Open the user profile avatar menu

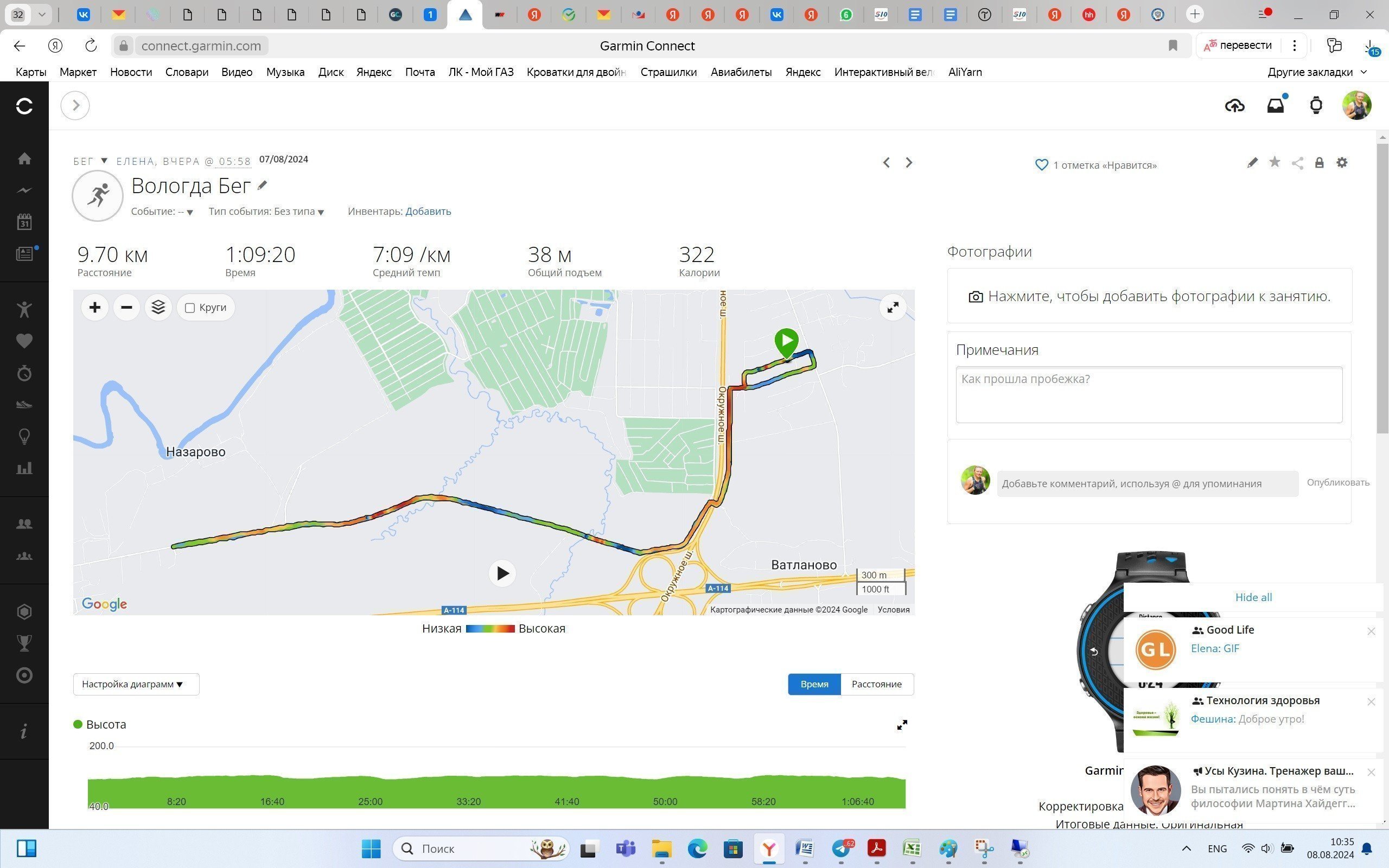1357,106
